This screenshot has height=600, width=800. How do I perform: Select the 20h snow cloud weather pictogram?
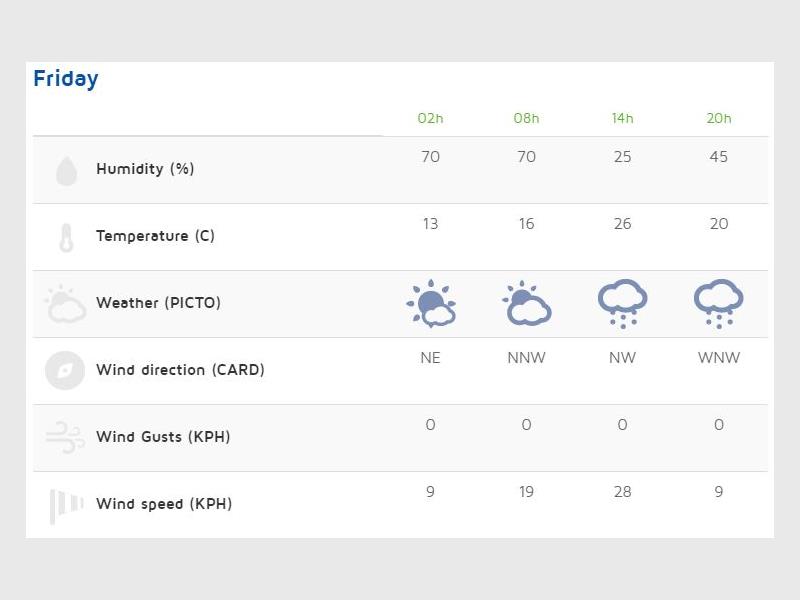click(x=718, y=304)
